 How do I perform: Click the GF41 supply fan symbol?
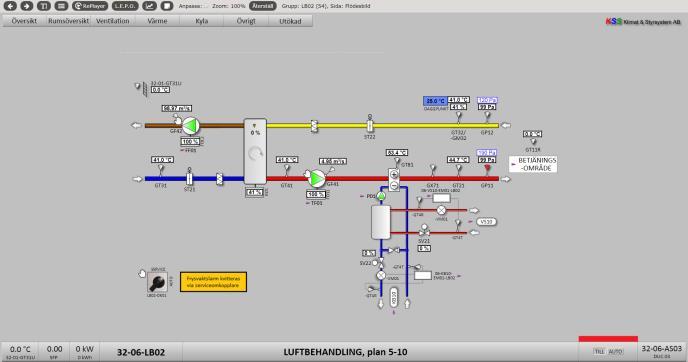pyautogui.click(x=316, y=178)
